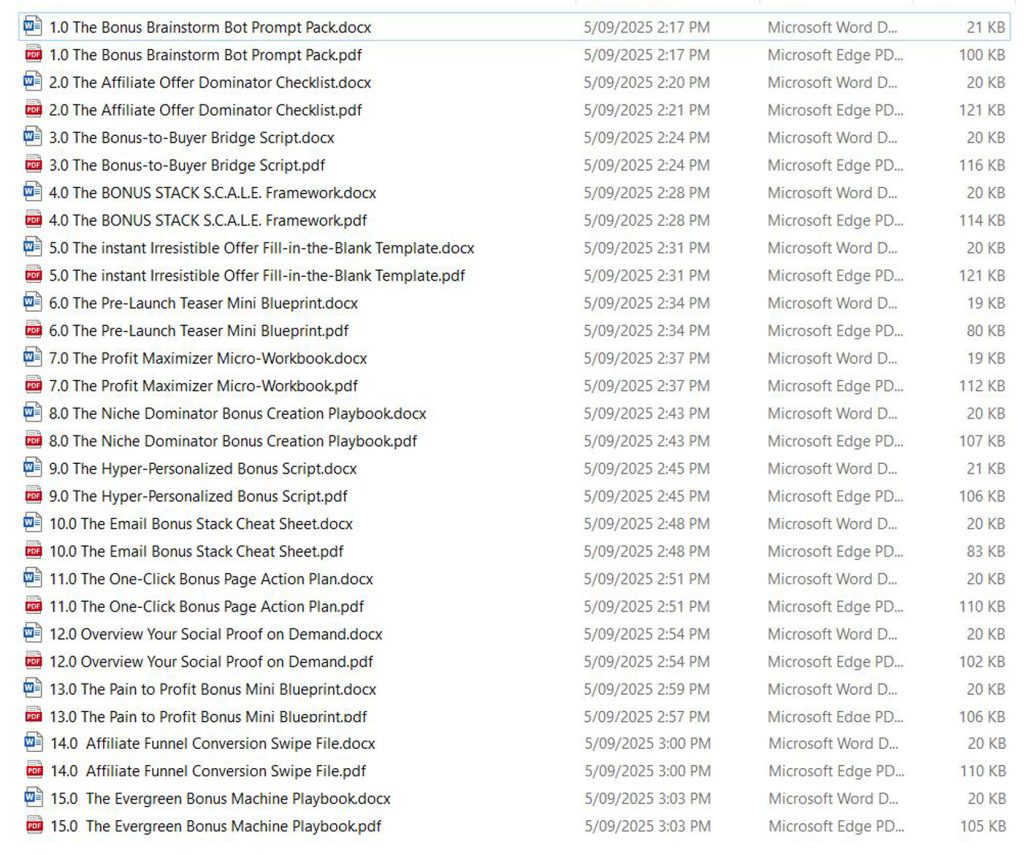Select 11.0 One-Click Bonus Page Action Plan.pdf

pos(206,606)
